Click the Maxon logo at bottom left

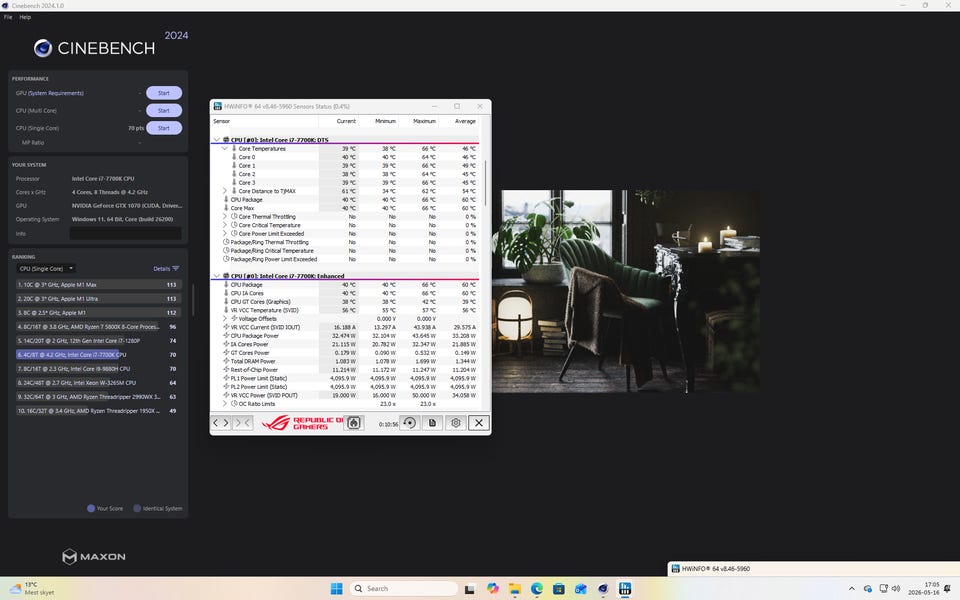[x=94, y=557]
